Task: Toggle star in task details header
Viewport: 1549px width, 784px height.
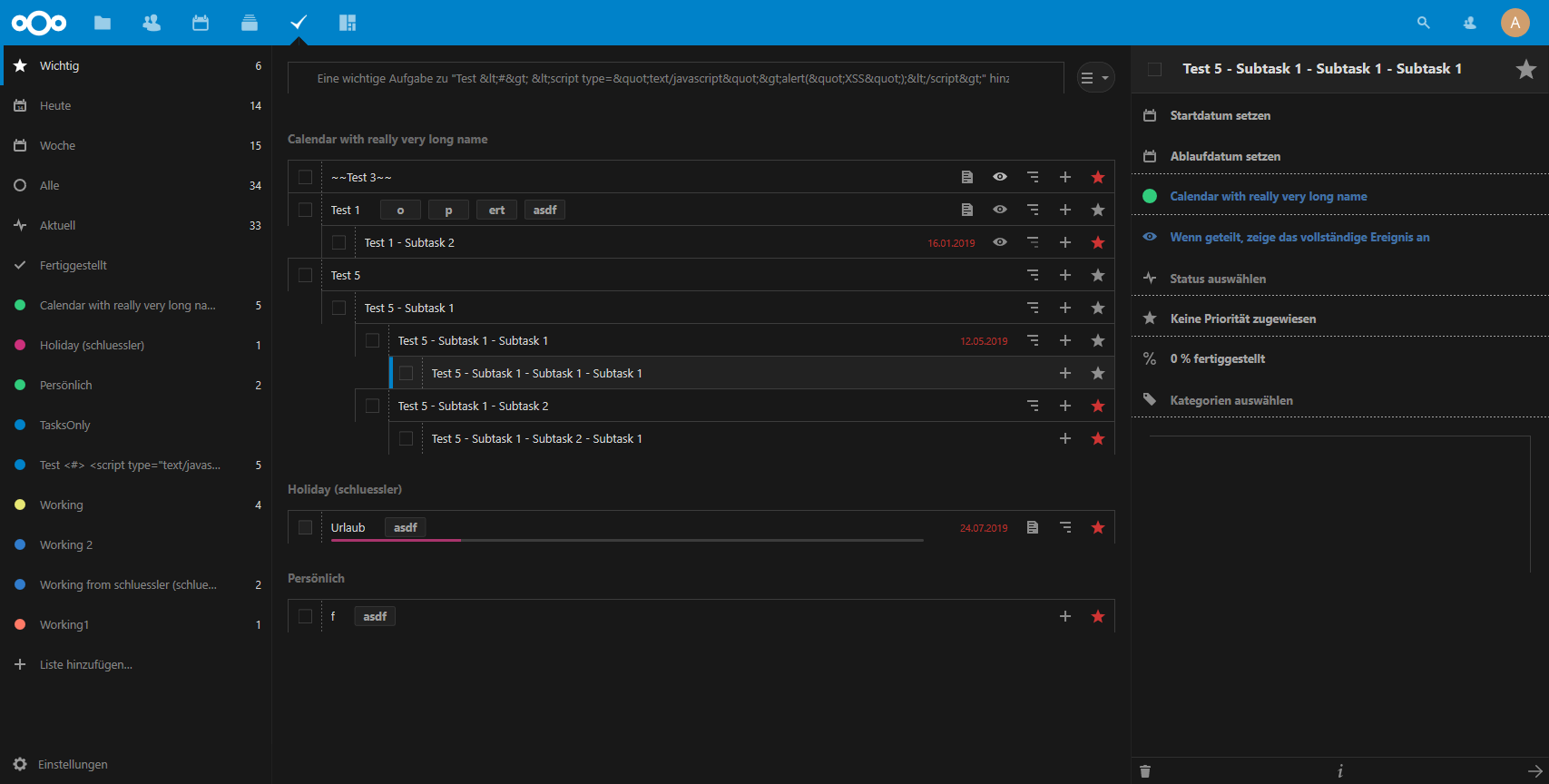Action: [1526, 69]
